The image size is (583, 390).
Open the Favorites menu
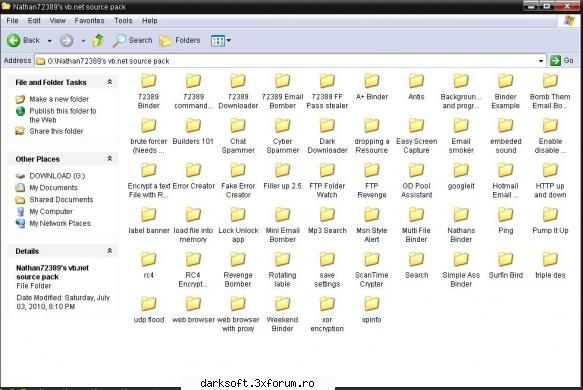[x=89, y=20]
